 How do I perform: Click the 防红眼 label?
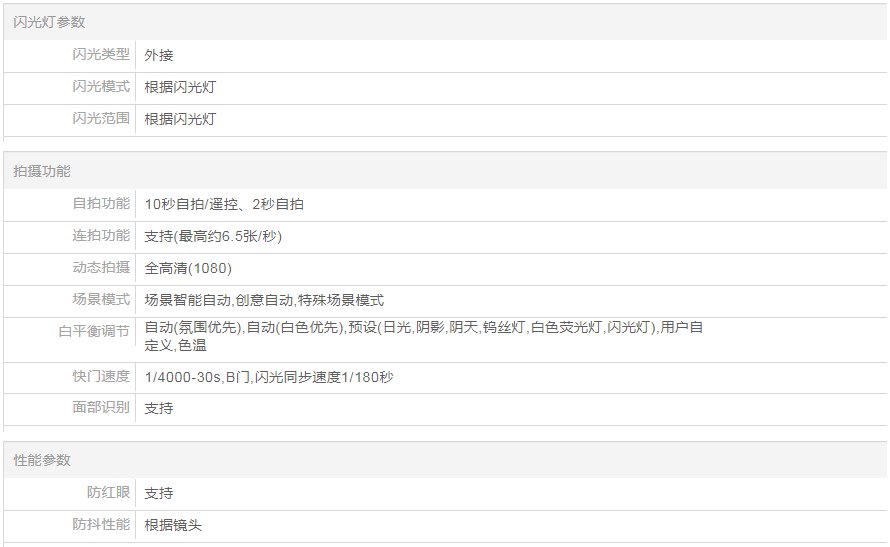[x=107, y=493]
